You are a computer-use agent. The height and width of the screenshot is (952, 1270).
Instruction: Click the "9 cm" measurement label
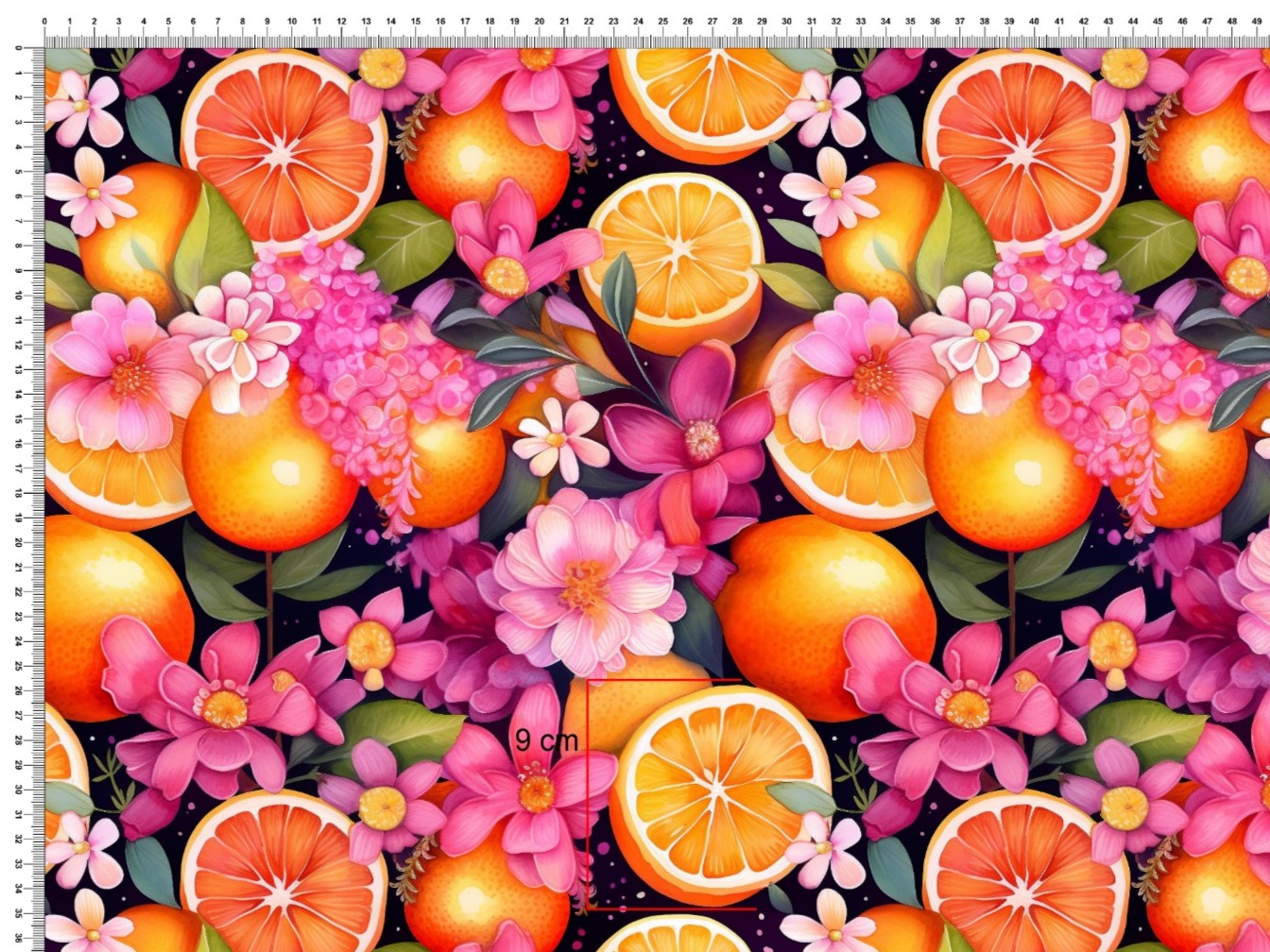point(546,740)
